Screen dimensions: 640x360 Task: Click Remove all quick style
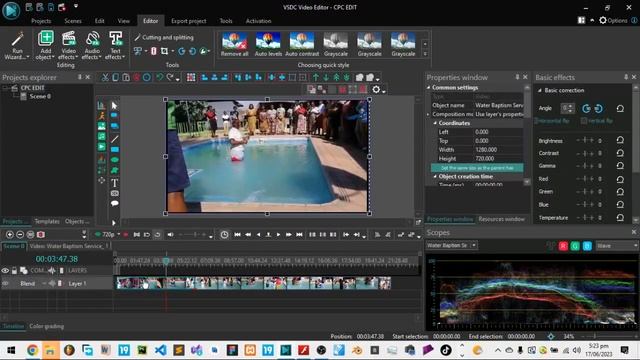[x=234, y=44]
